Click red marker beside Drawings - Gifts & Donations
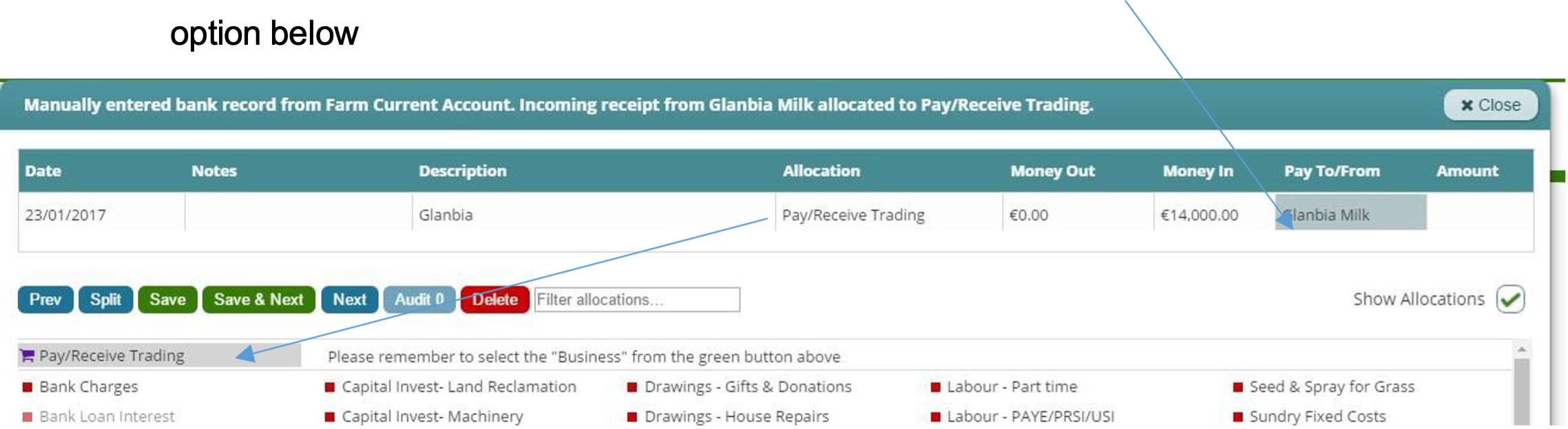The image size is (1568, 429). click(x=632, y=387)
